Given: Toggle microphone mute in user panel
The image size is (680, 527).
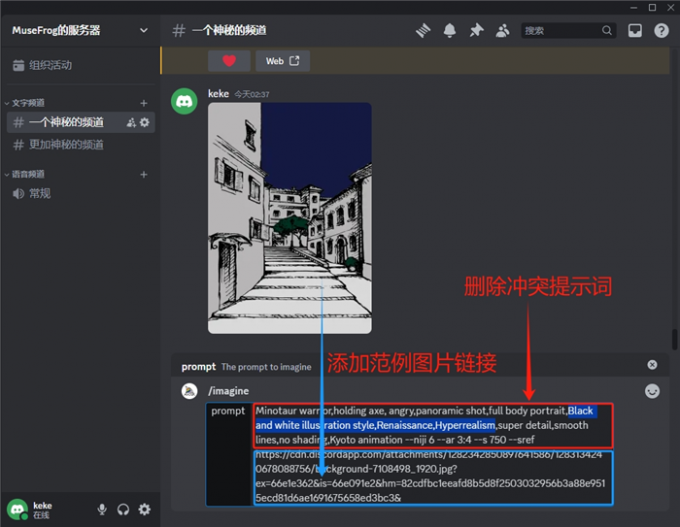Looking at the screenshot, I should [102, 509].
